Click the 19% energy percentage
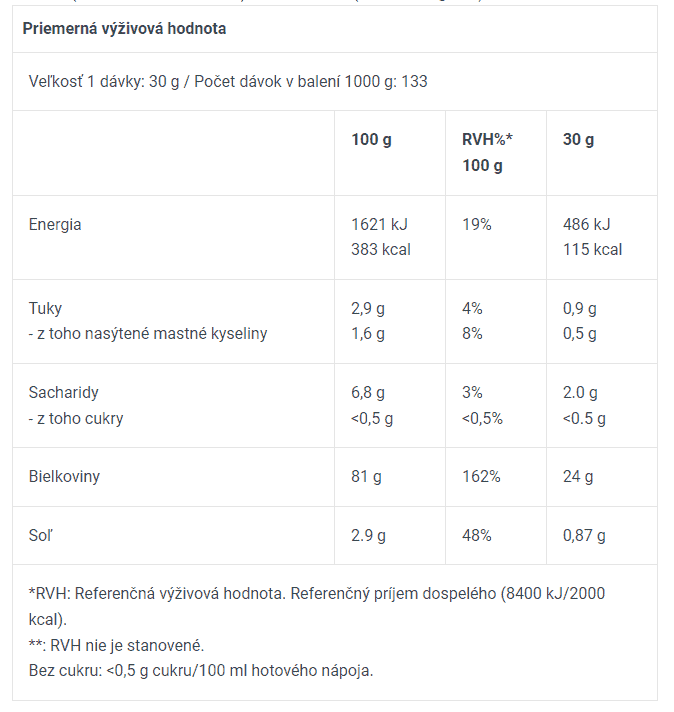674x712 pixels. point(477,224)
